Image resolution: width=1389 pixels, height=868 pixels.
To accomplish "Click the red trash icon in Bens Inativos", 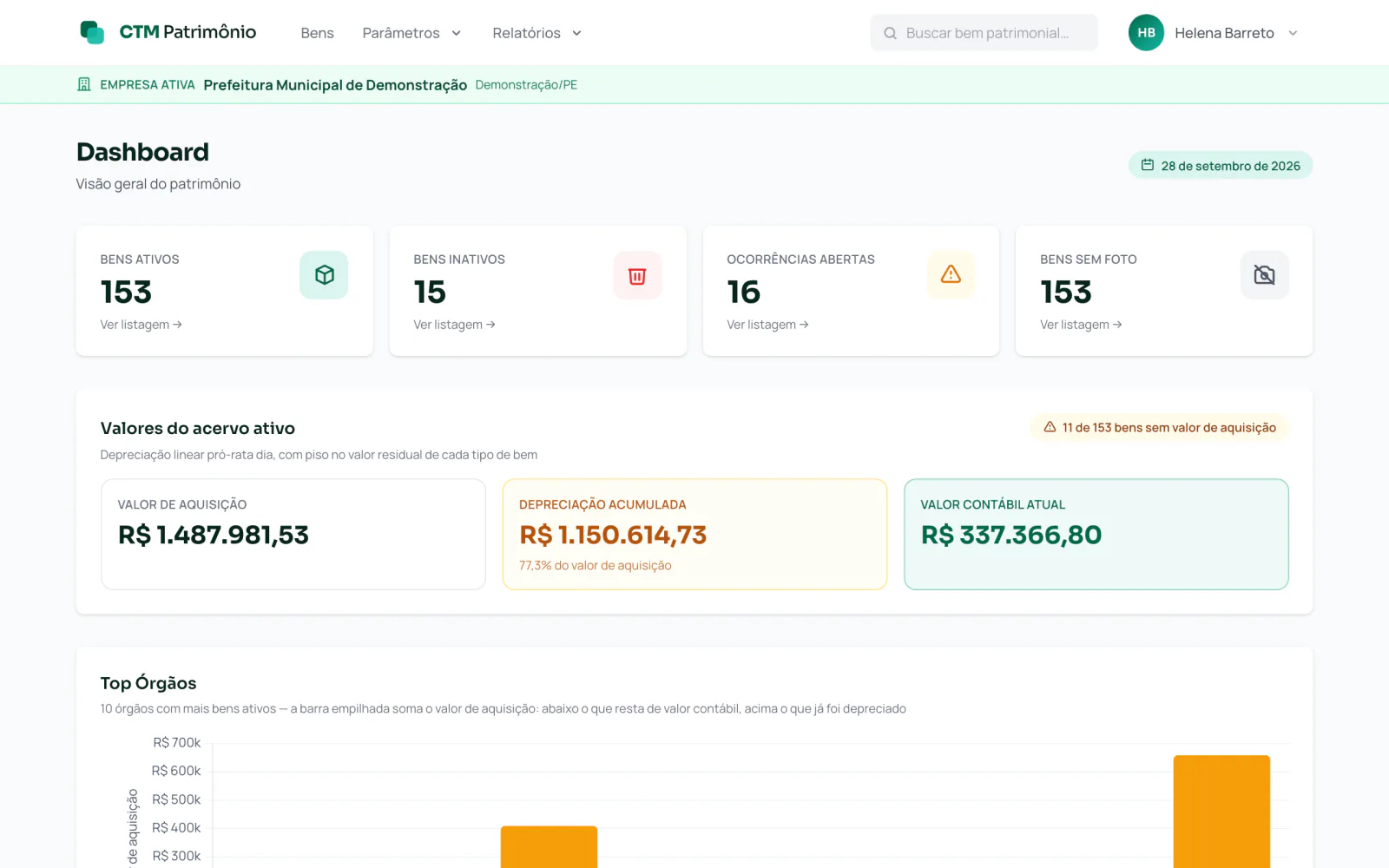I will (637, 275).
